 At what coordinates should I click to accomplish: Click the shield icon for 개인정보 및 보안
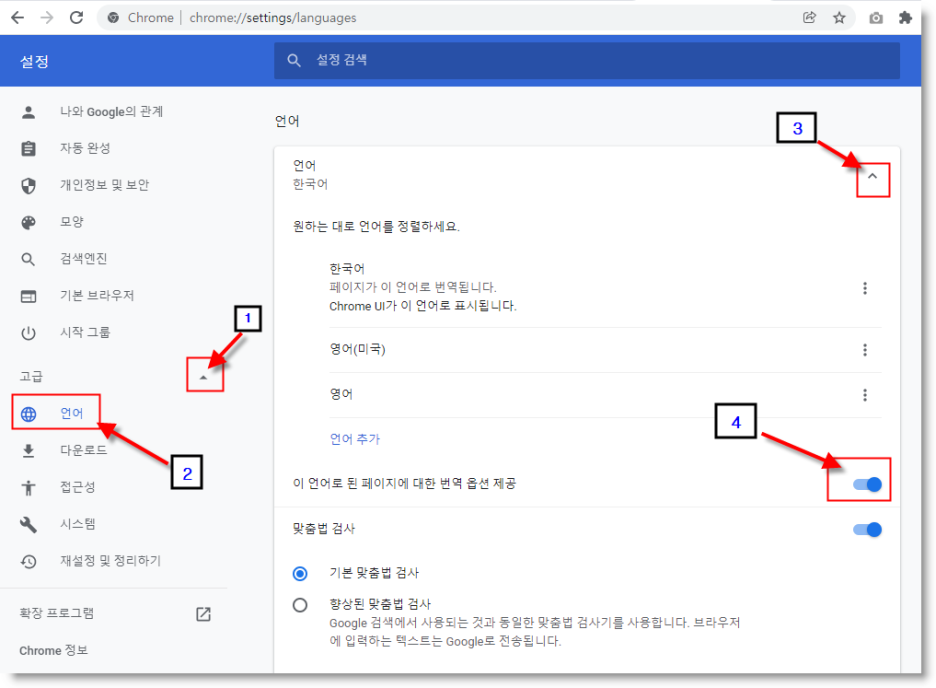(x=28, y=186)
